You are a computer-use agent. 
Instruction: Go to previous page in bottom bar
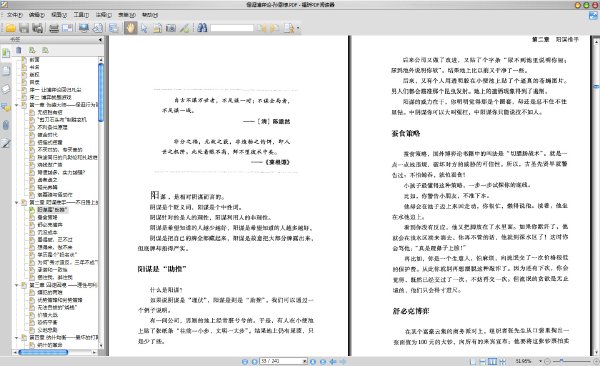(254, 361)
